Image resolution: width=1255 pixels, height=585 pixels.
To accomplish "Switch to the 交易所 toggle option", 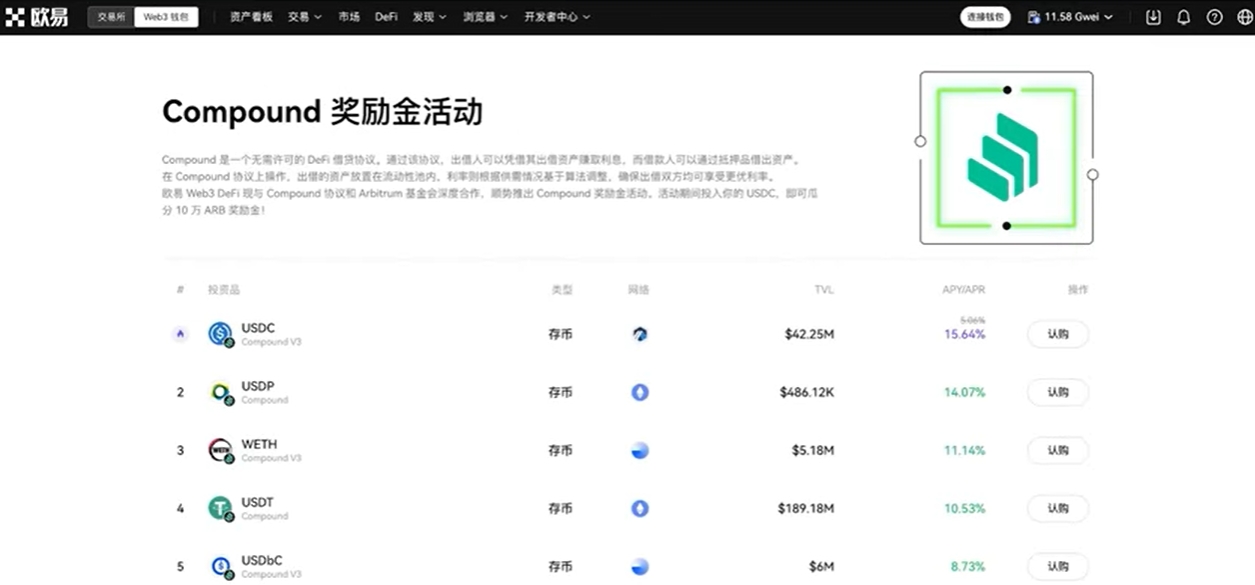I will pyautogui.click(x=111, y=17).
